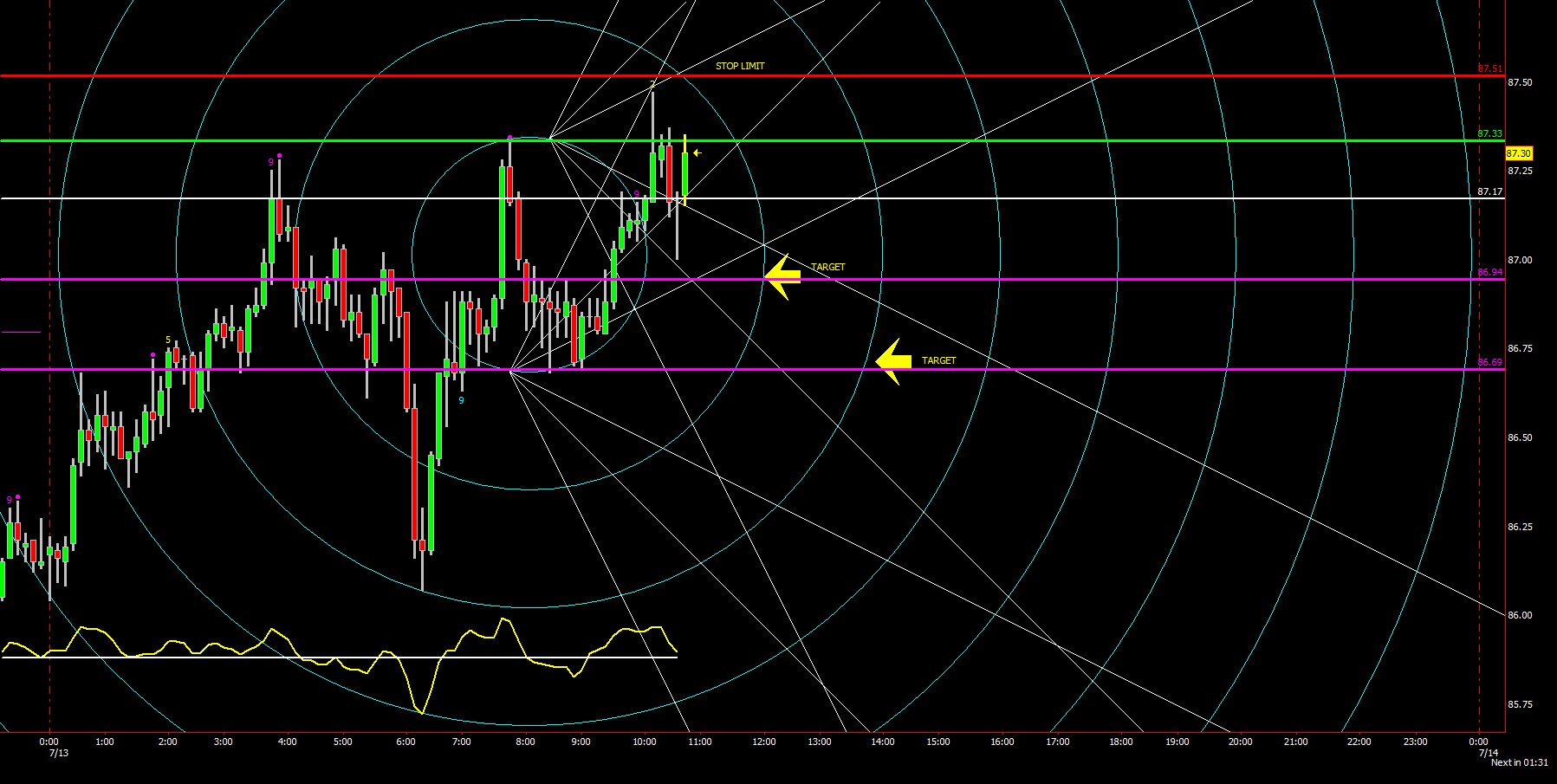Click the 18:00 time axis label

(1121, 742)
